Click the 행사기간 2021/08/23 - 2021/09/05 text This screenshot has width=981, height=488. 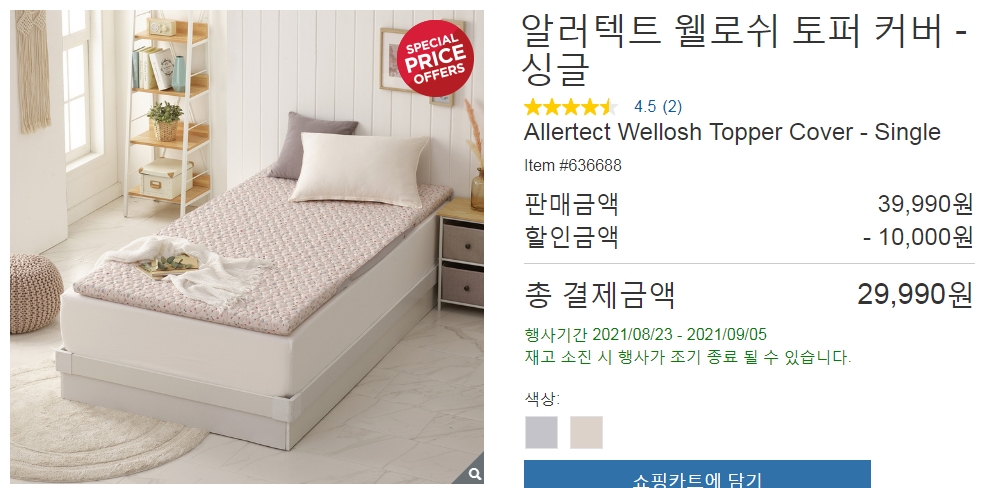(x=646, y=334)
